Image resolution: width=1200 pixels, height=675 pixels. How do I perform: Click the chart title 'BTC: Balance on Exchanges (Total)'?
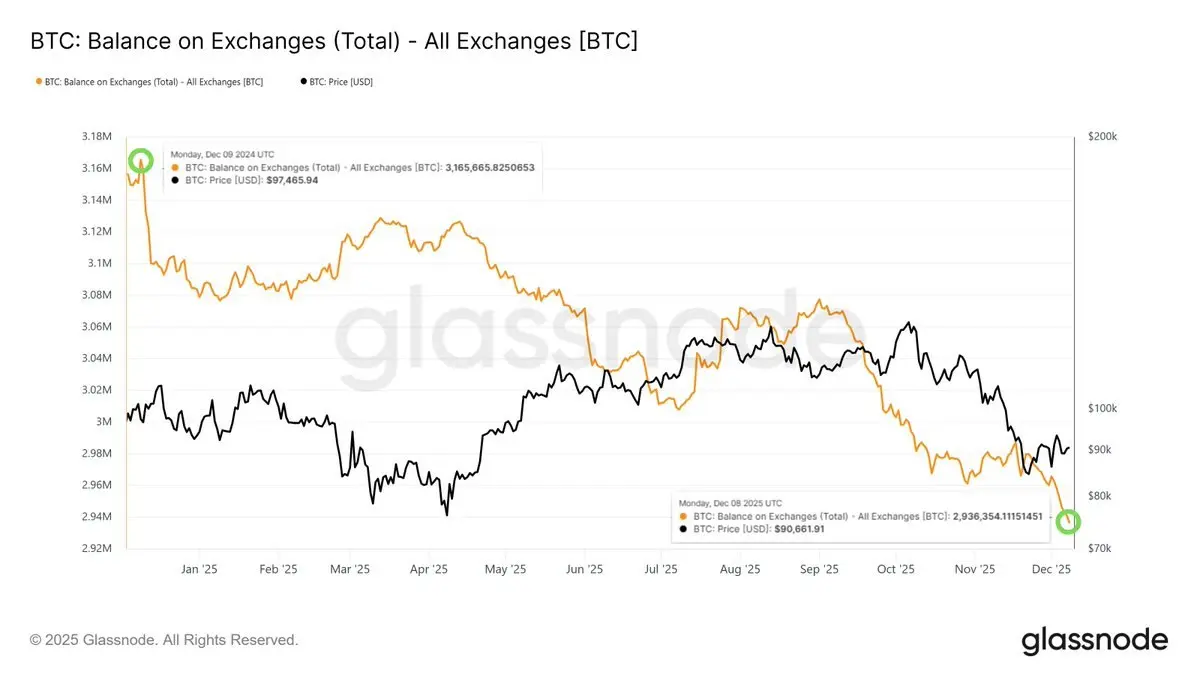click(x=334, y=41)
